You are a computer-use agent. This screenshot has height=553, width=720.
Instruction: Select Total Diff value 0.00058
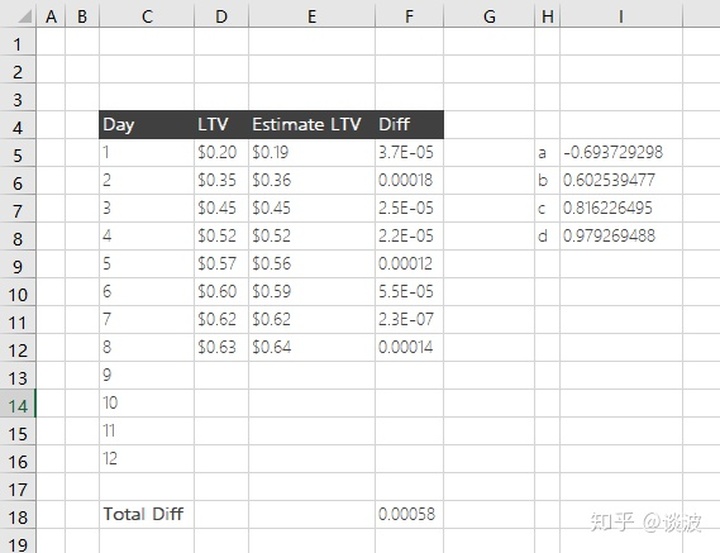tap(409, 514)
